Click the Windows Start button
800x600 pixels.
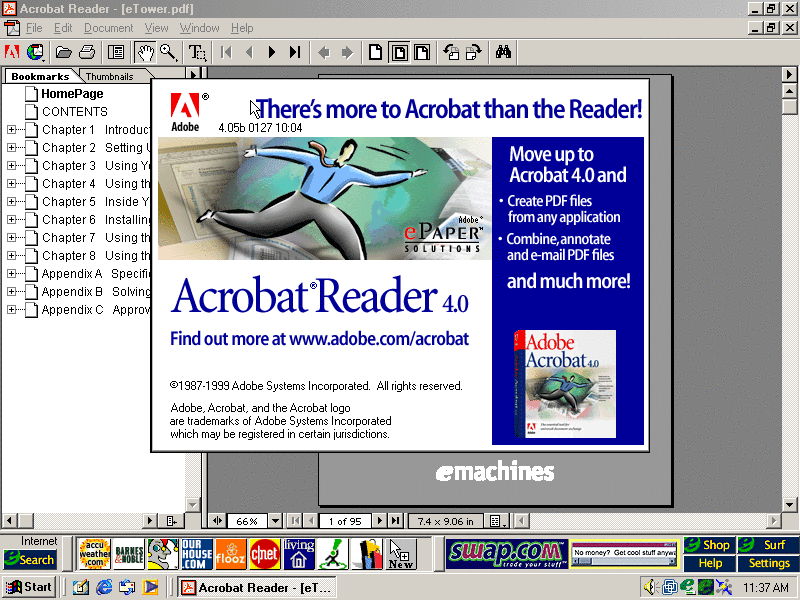tap(29, 587)
